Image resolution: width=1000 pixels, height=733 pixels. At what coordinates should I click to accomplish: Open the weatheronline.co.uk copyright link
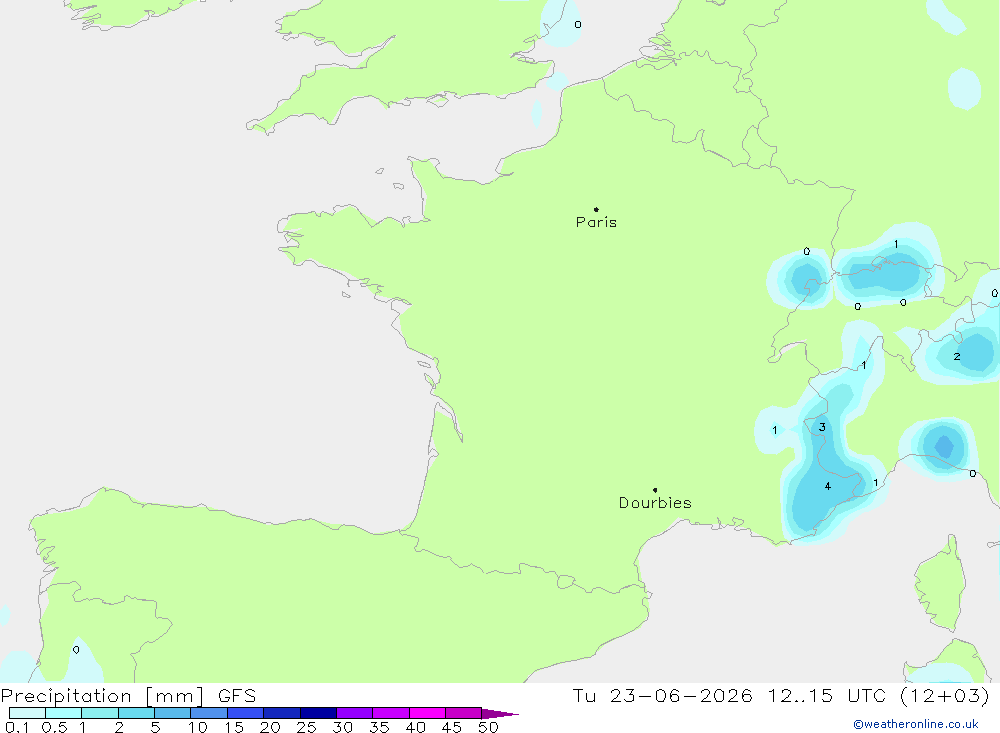pyautogui.click(x=916, y=724)
